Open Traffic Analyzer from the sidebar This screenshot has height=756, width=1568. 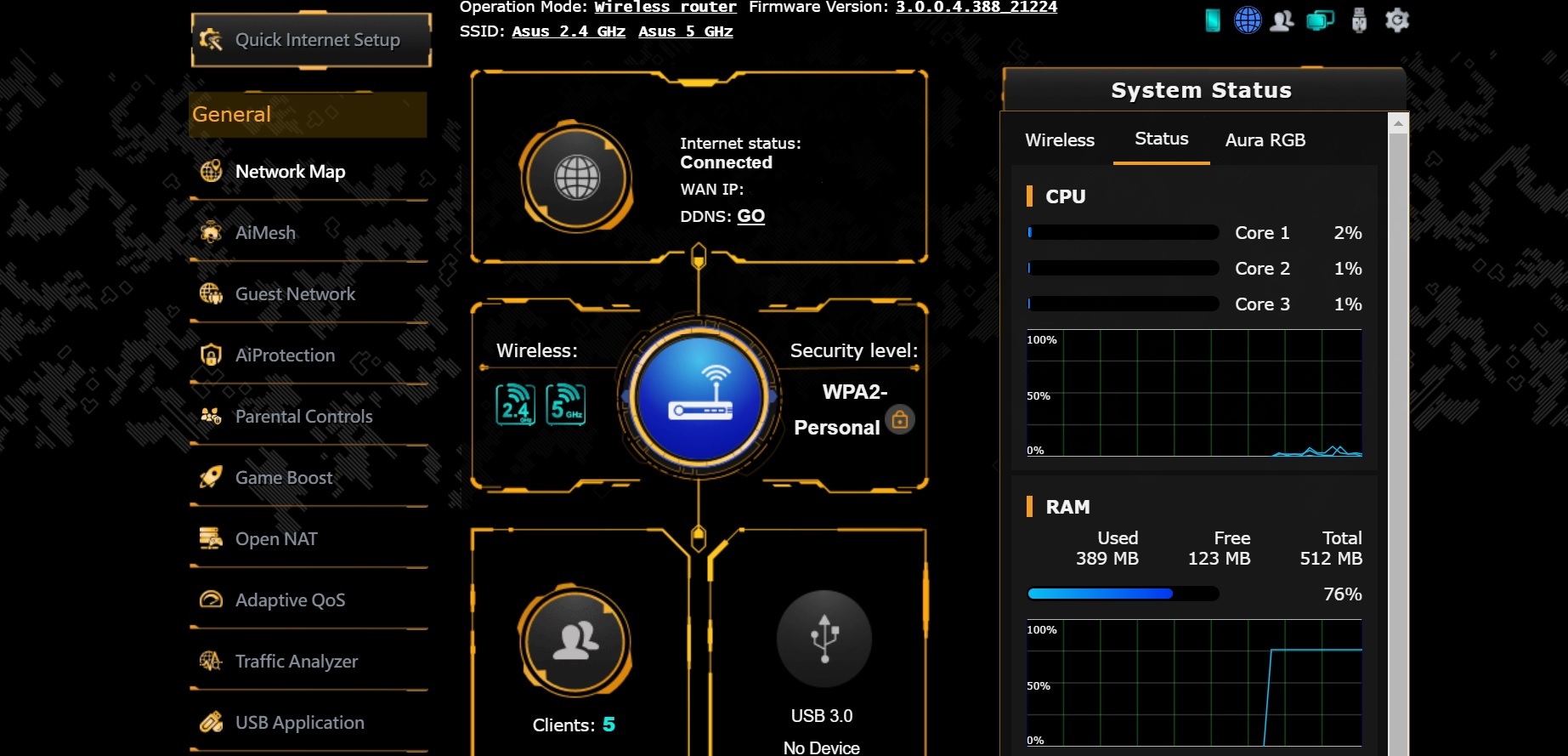point(296,662)
